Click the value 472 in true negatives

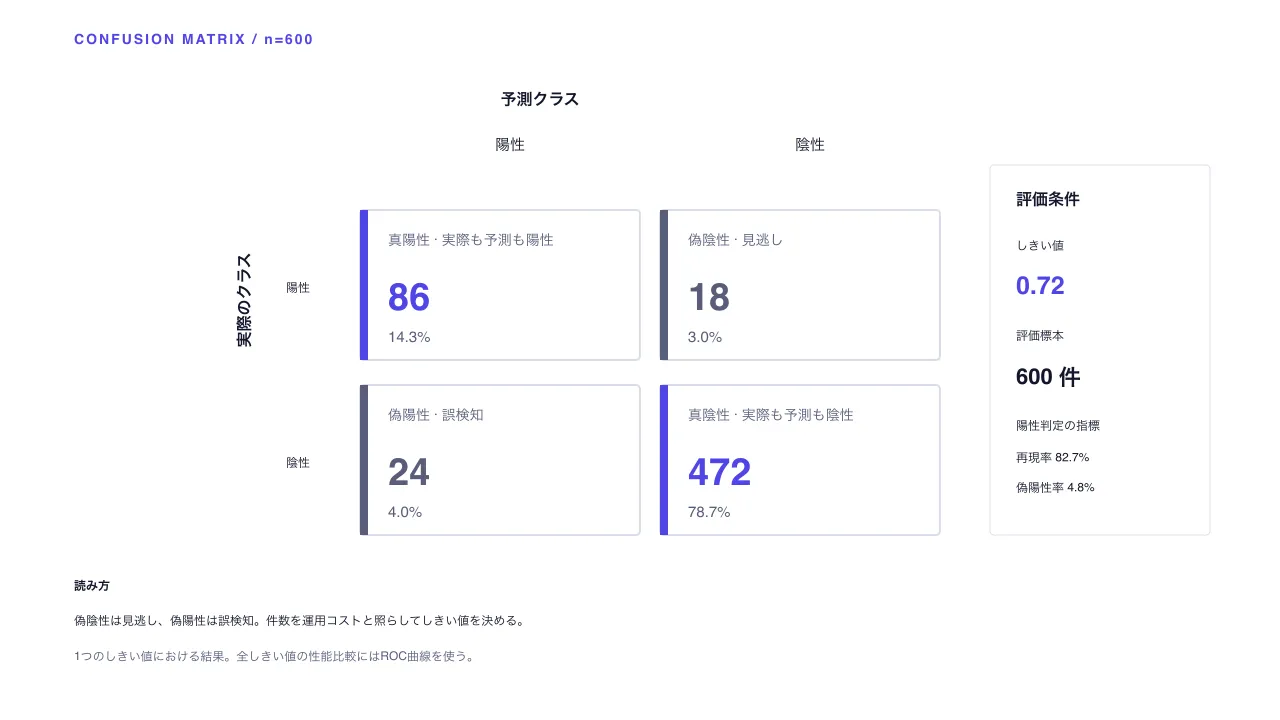pyautogui.click(x=720, y=473)
